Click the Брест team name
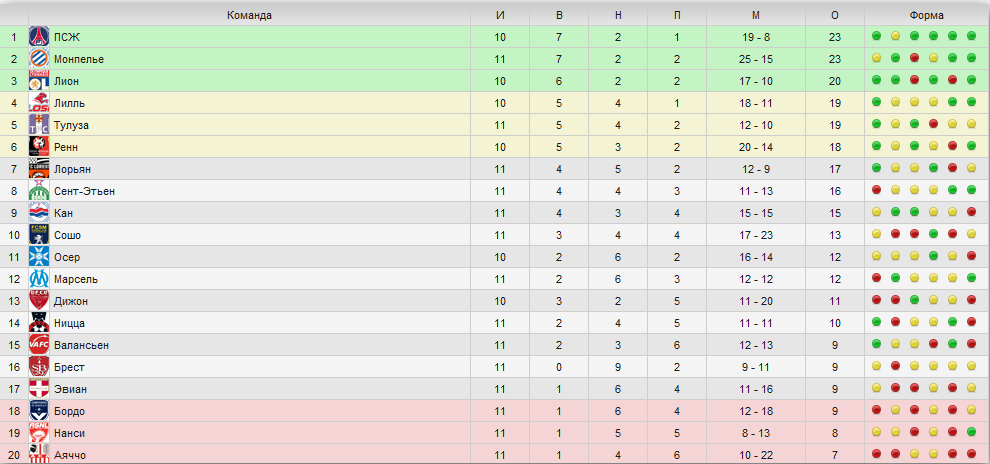The height and width of the screenshot is (464, 990). tap(69, 367)
